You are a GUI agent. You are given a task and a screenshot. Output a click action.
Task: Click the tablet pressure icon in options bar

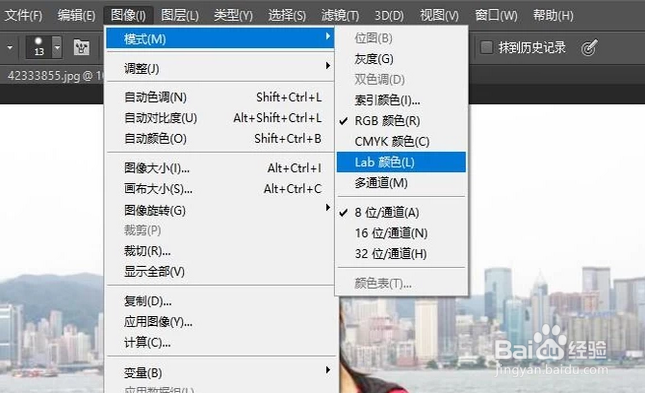point(589,48)
